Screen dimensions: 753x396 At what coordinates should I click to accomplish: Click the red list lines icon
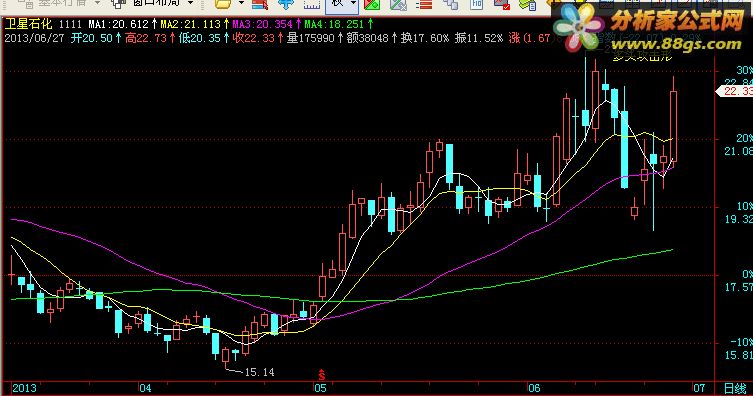click(x=424, y=4)
